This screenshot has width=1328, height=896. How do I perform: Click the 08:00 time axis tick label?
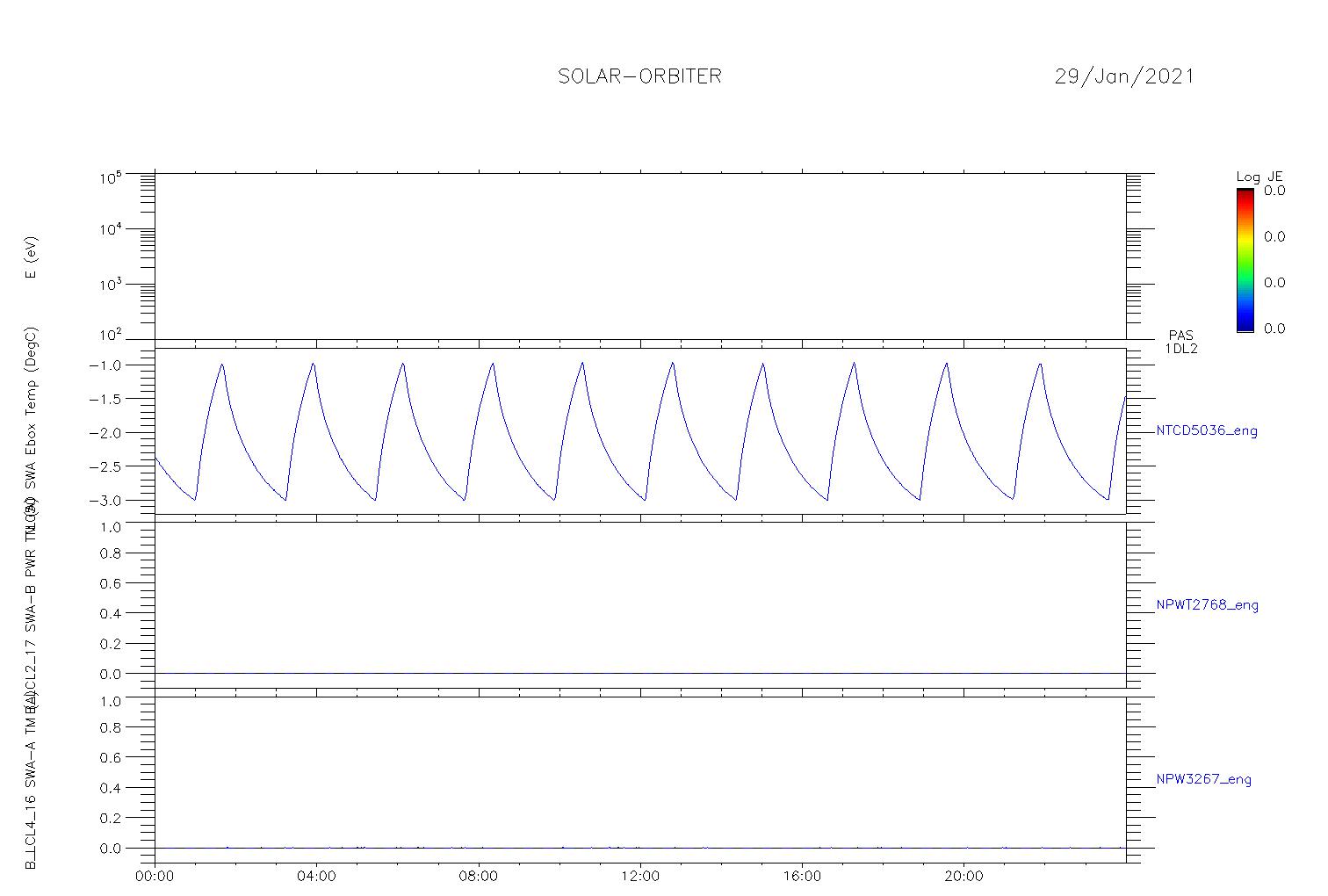(x=479, y=877)
